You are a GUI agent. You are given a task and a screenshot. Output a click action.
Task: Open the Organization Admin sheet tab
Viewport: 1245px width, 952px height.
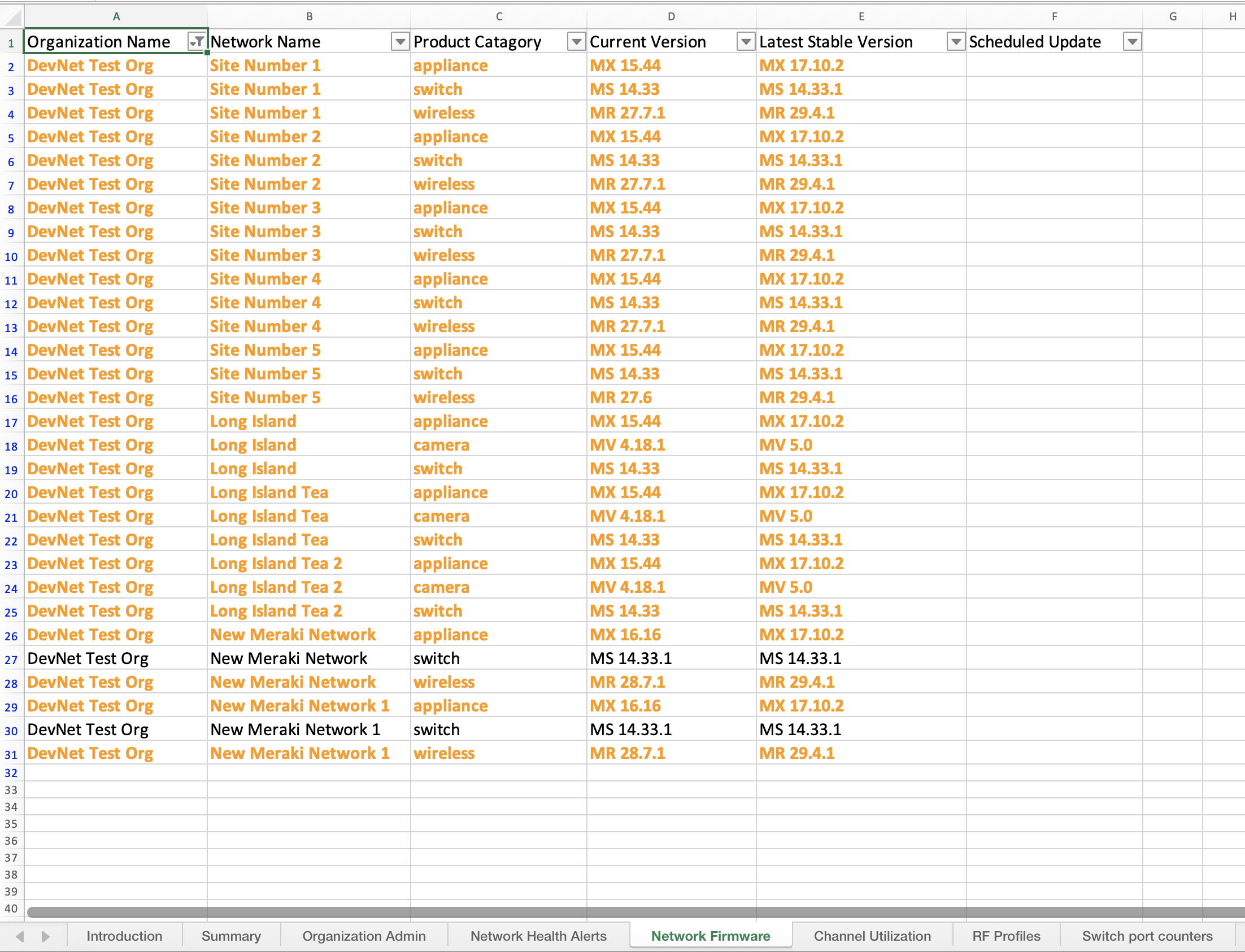tap(363, 936)
